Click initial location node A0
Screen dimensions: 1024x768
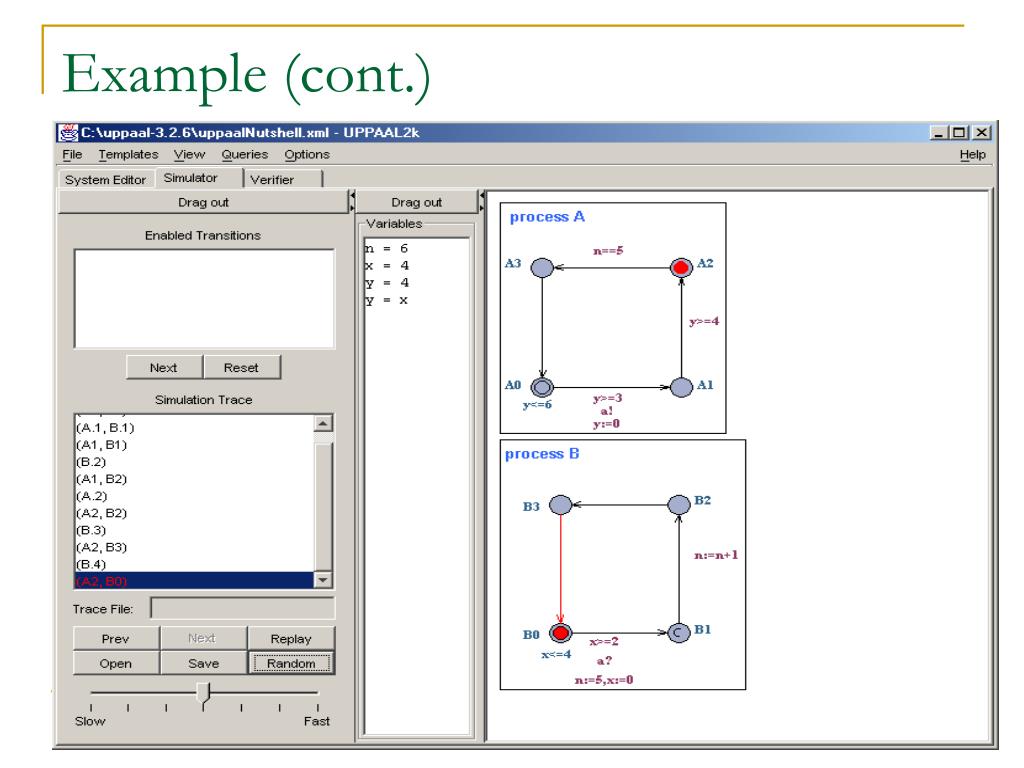coord(542,387)
